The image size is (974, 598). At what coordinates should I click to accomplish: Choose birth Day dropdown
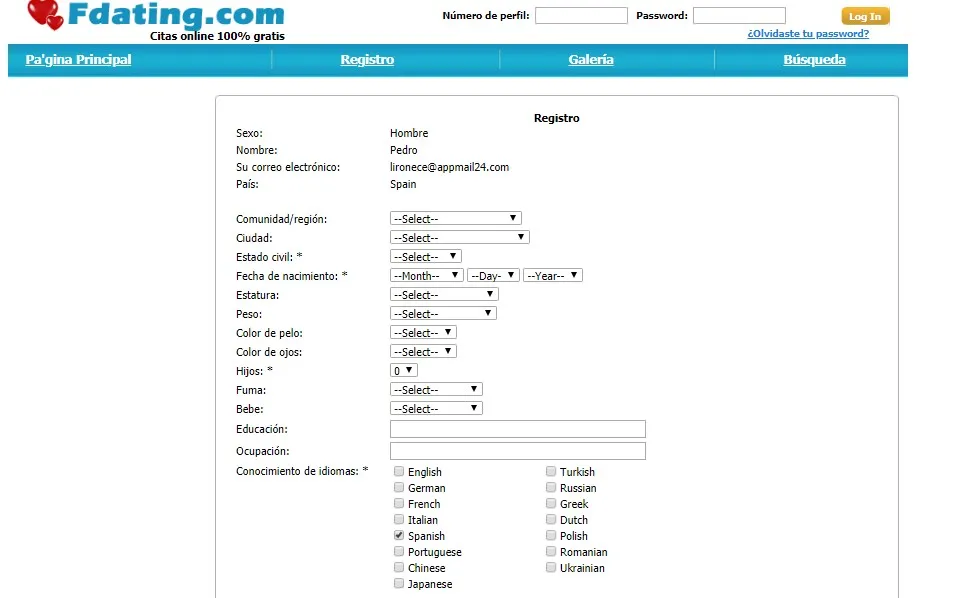[x=493, y=275]
